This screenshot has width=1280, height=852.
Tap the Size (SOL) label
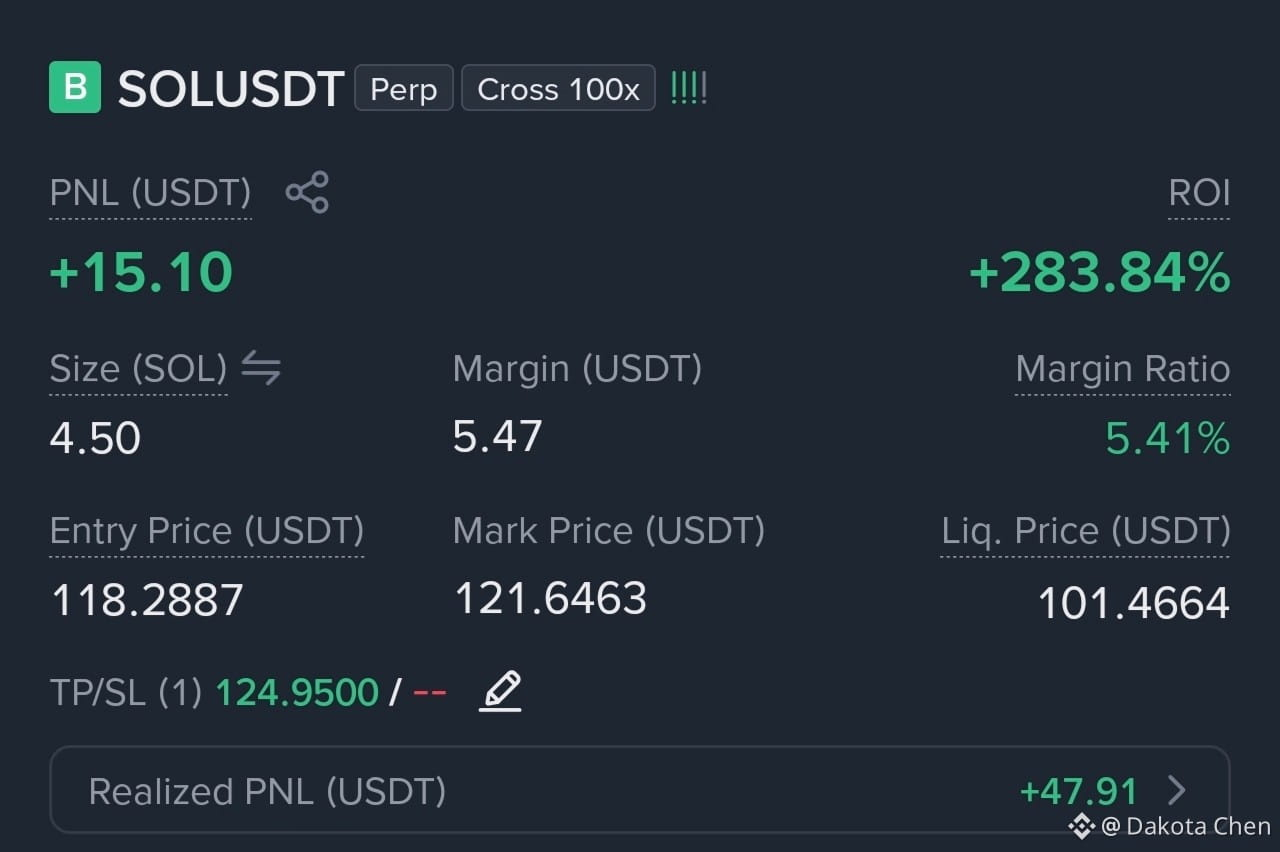point(138,369)
